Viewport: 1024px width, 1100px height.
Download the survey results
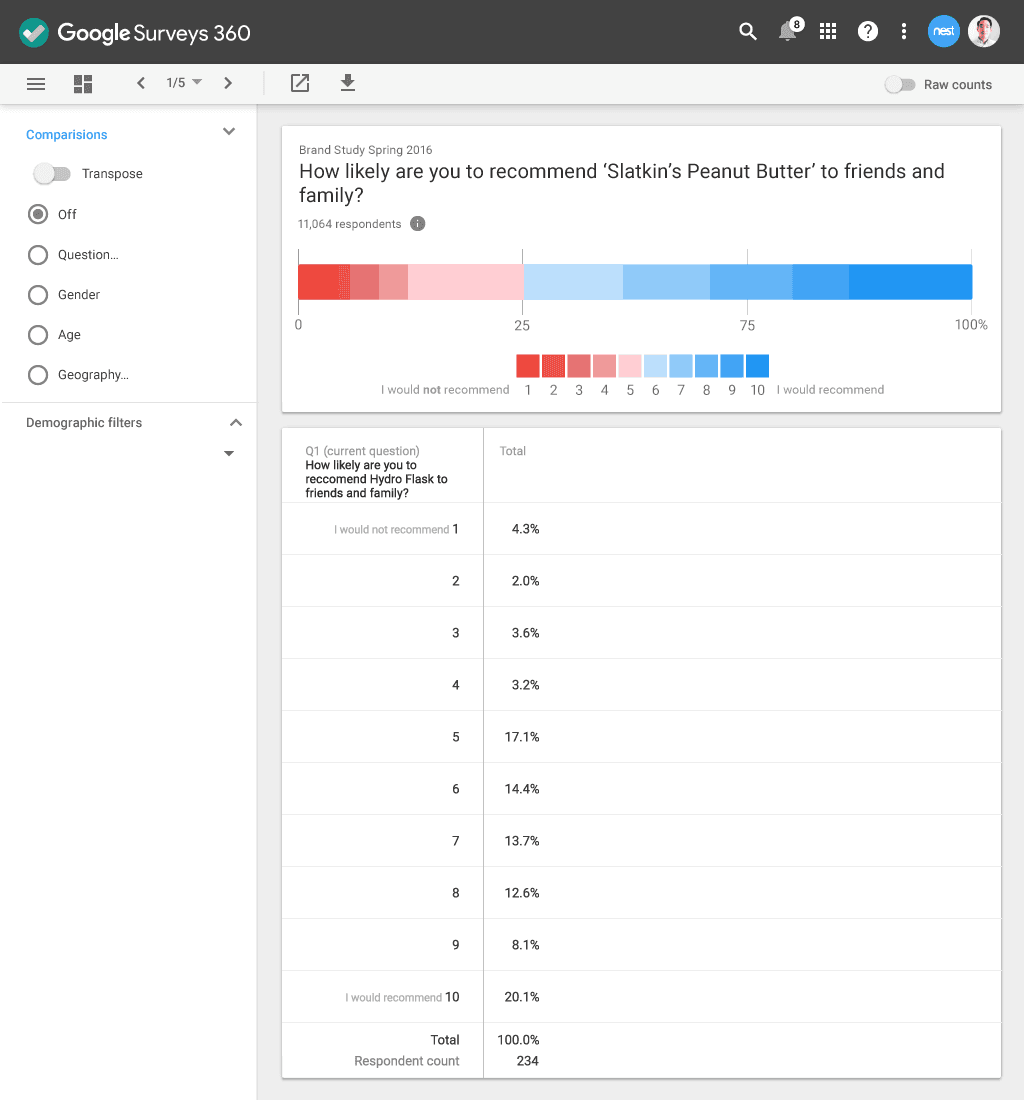(347, 84)
